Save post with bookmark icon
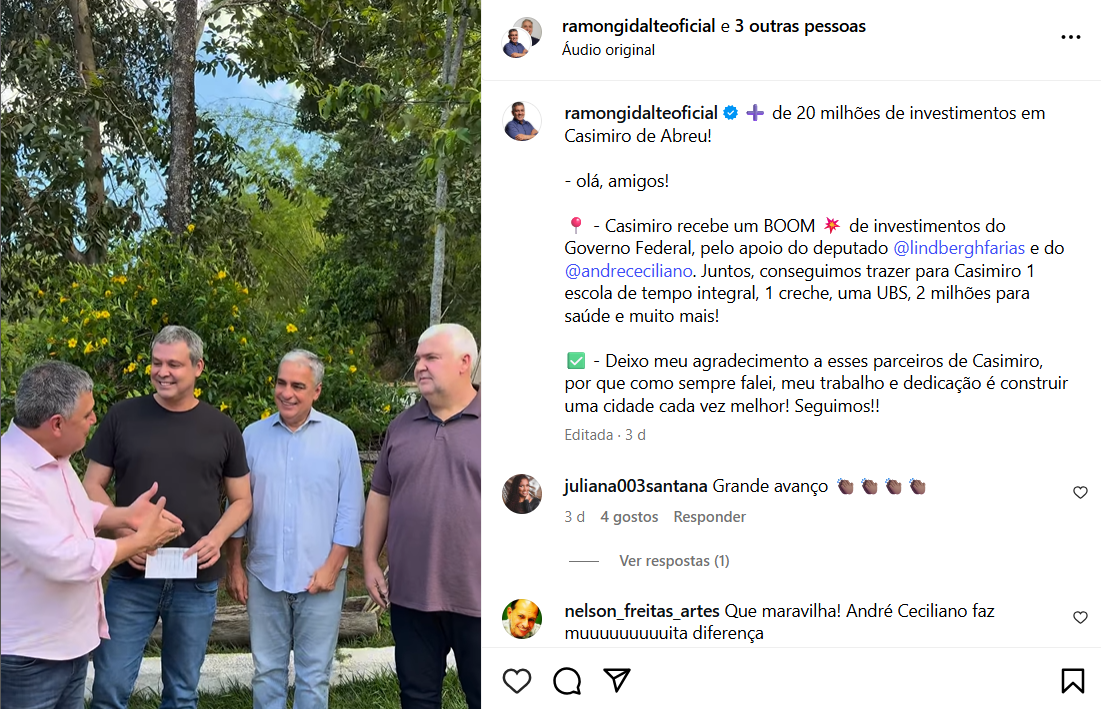Image resolution: width=1101 pixels, height=709 pixels. click(x=1072, y=681)
